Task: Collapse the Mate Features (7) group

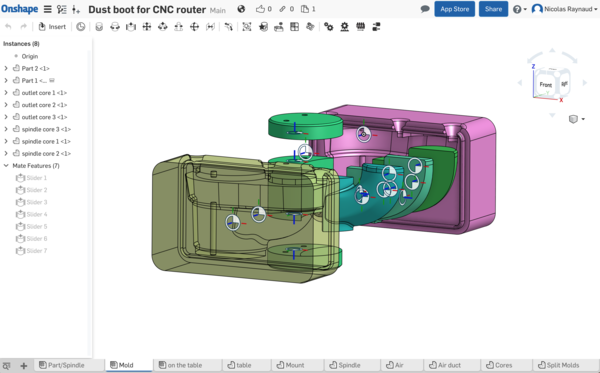Action: (6, 166)
